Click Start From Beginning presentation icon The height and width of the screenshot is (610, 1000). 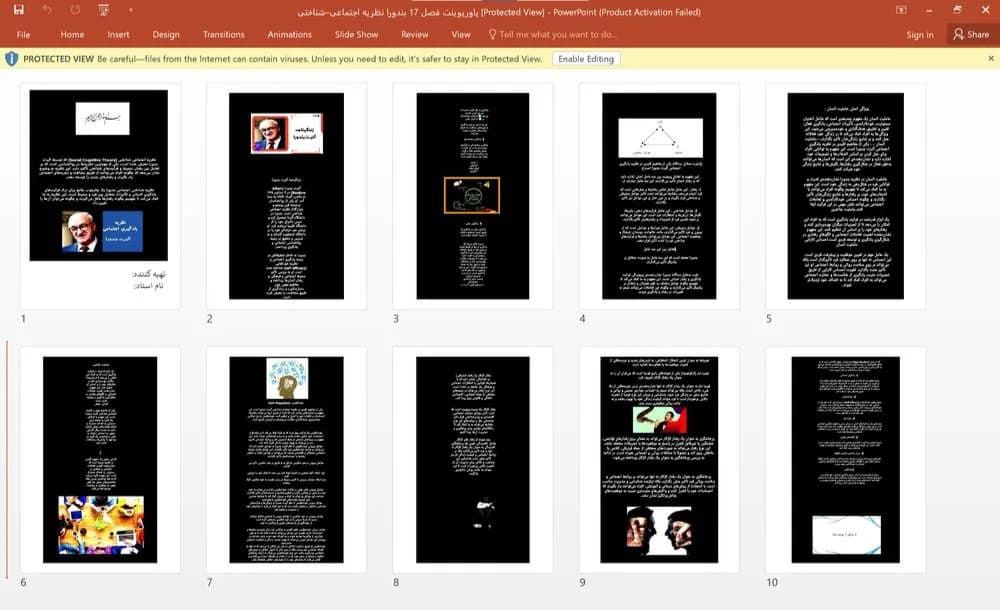pos(103,10)
